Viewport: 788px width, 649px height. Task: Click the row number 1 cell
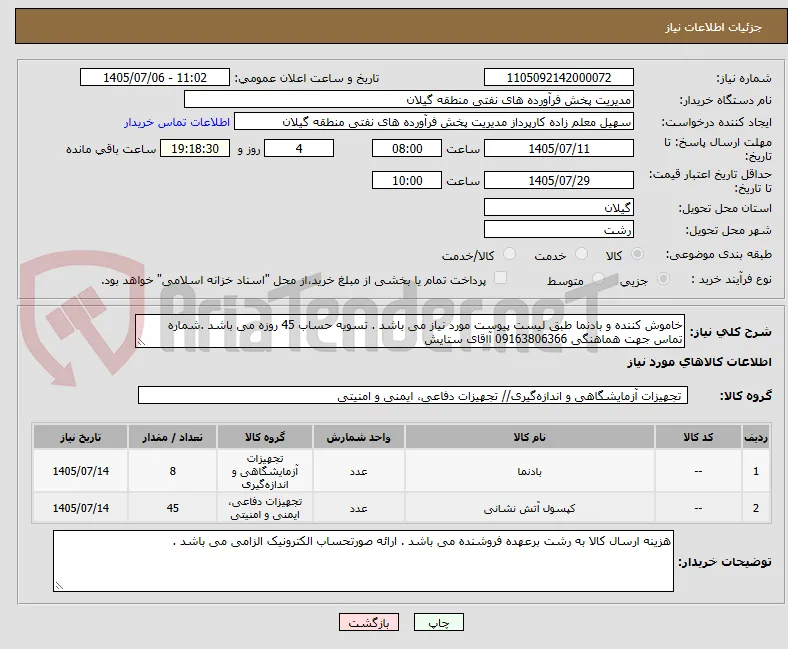point(756,471)
